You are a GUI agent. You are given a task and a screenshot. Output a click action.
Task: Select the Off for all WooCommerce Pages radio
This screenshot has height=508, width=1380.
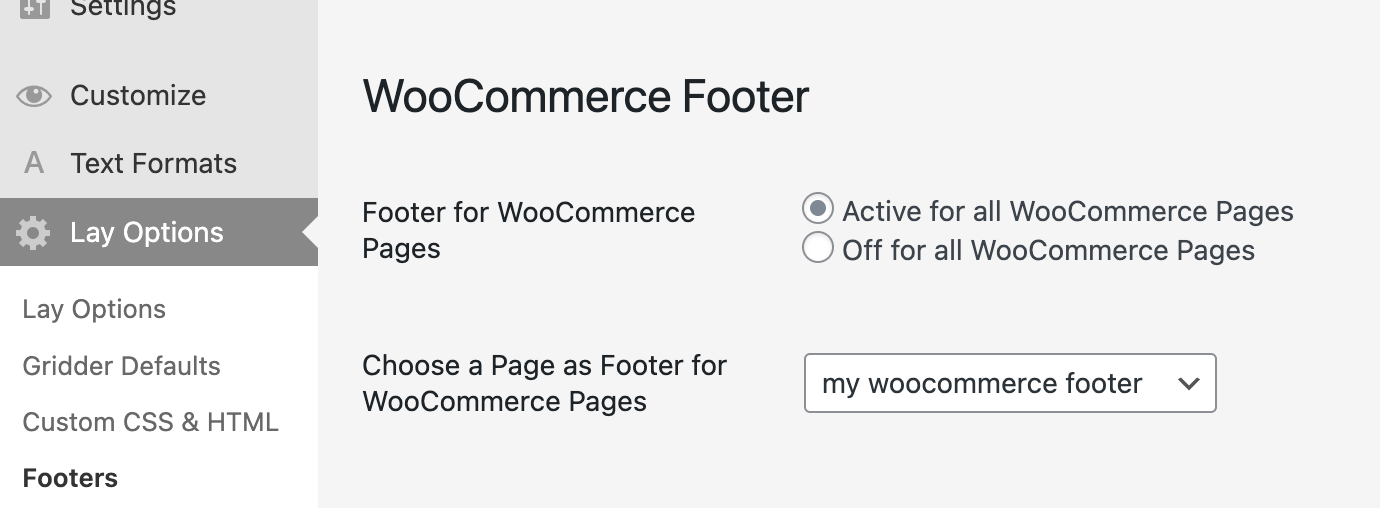click(818, 248)
